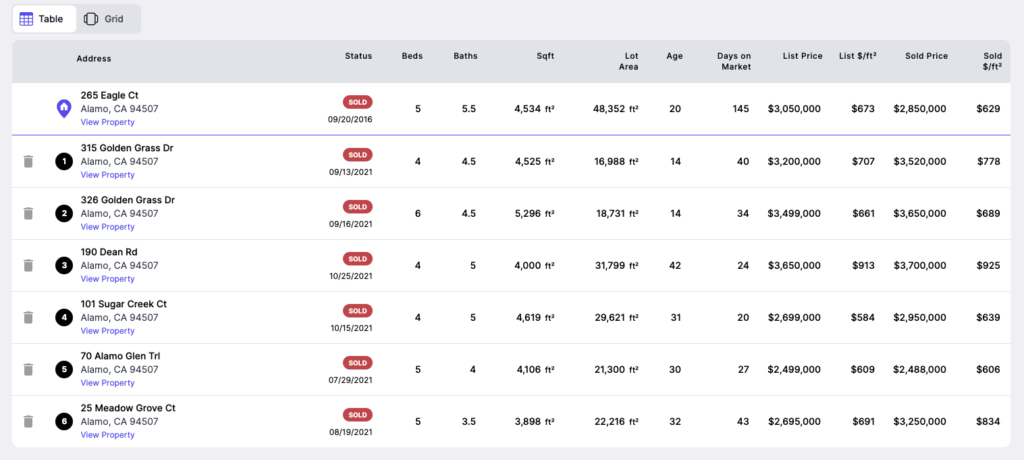This screenshot has height=460, width=1024.
Task: Click sold price $3,250,000
Action: click(x=920, y=421)
